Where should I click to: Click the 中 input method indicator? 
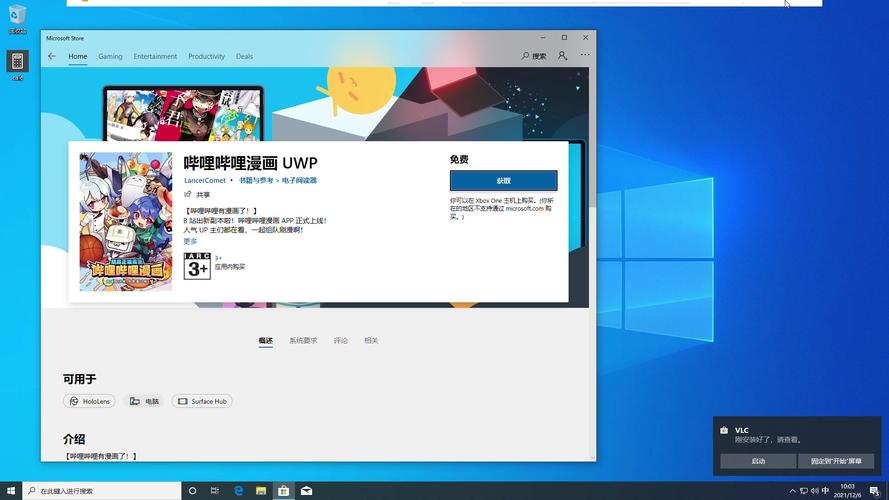coord(826,491)
